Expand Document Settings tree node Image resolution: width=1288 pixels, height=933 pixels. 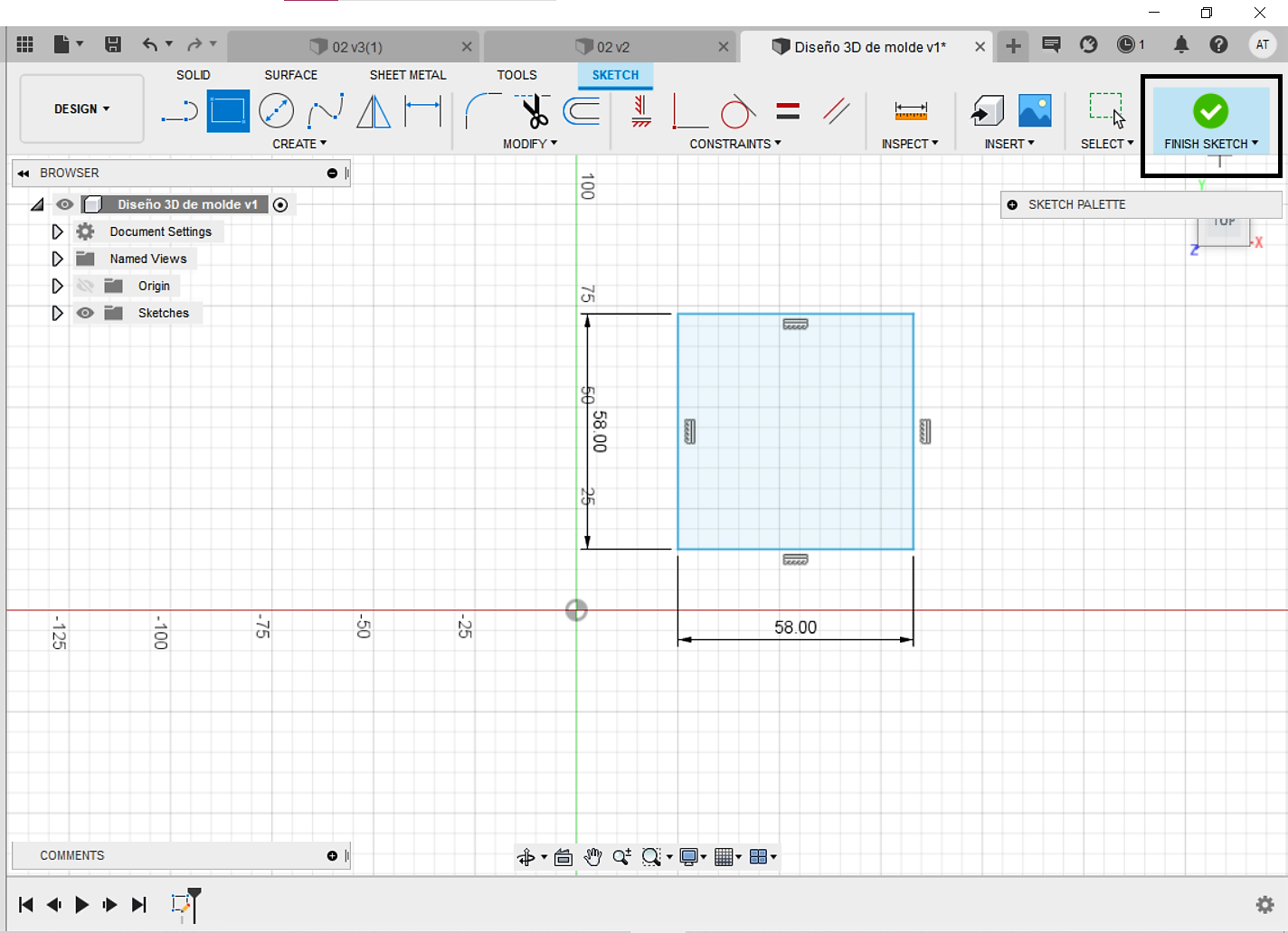(x=57, y=231)
